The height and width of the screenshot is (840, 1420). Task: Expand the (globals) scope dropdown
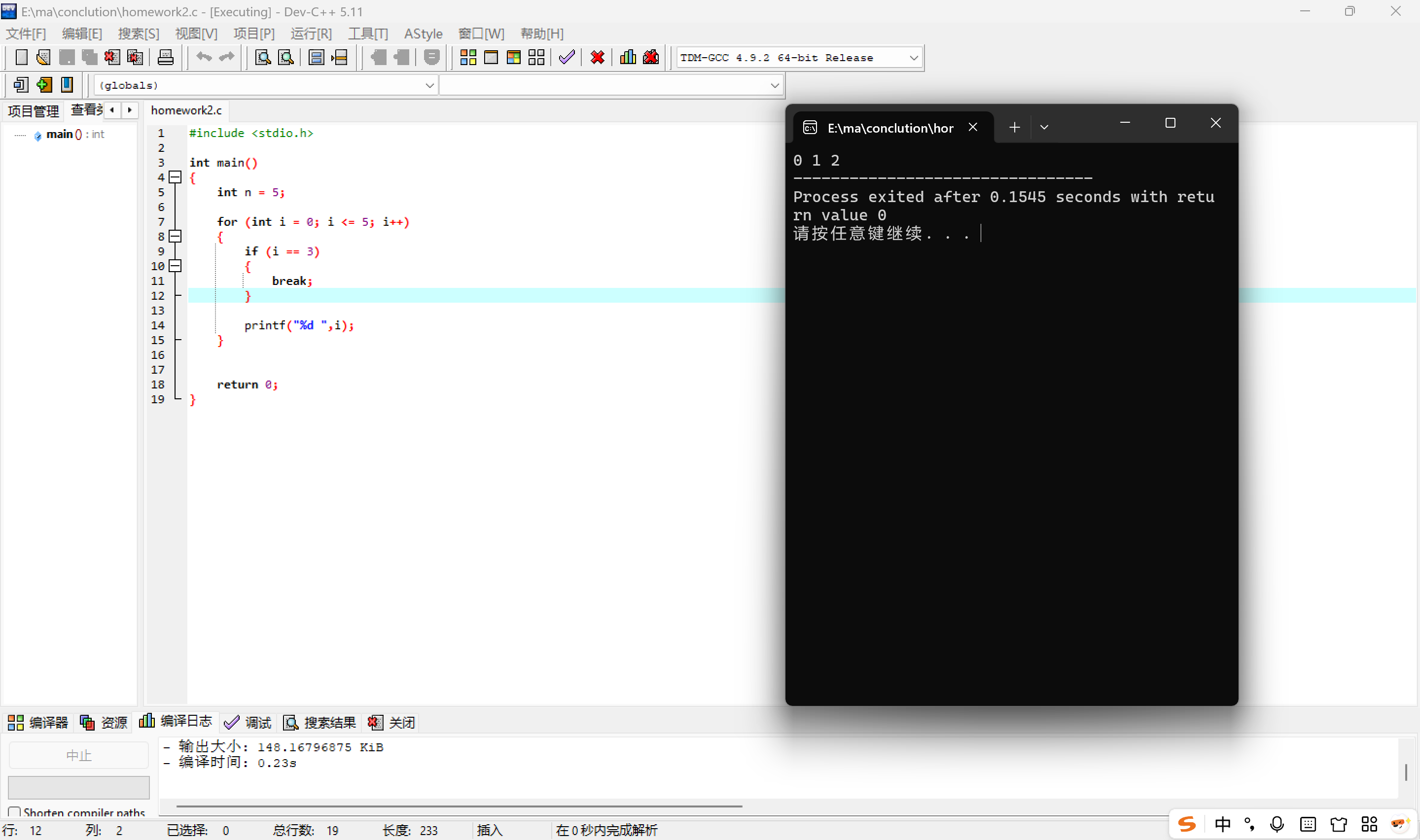click(429, 85)
